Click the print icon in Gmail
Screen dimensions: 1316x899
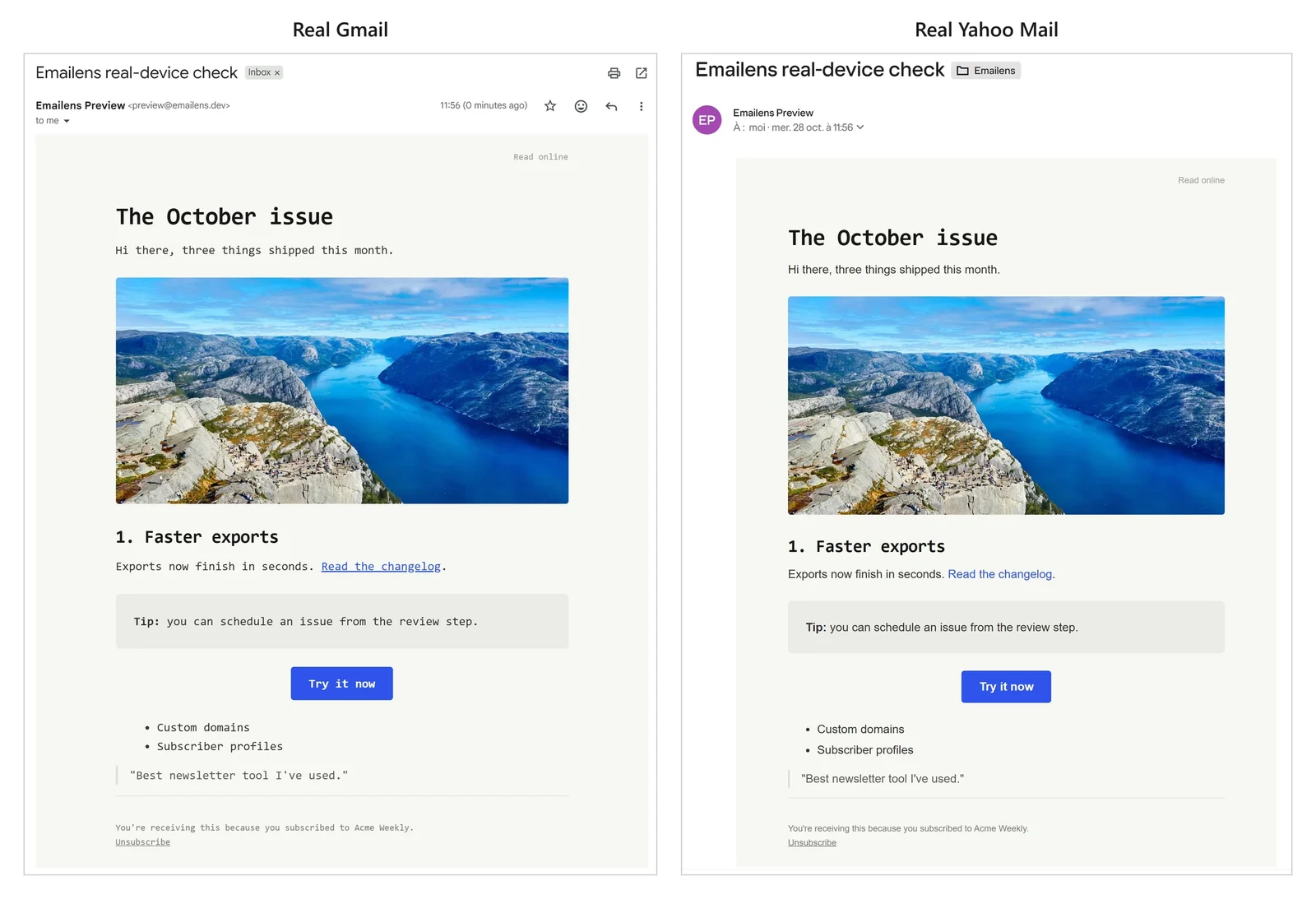614,73
